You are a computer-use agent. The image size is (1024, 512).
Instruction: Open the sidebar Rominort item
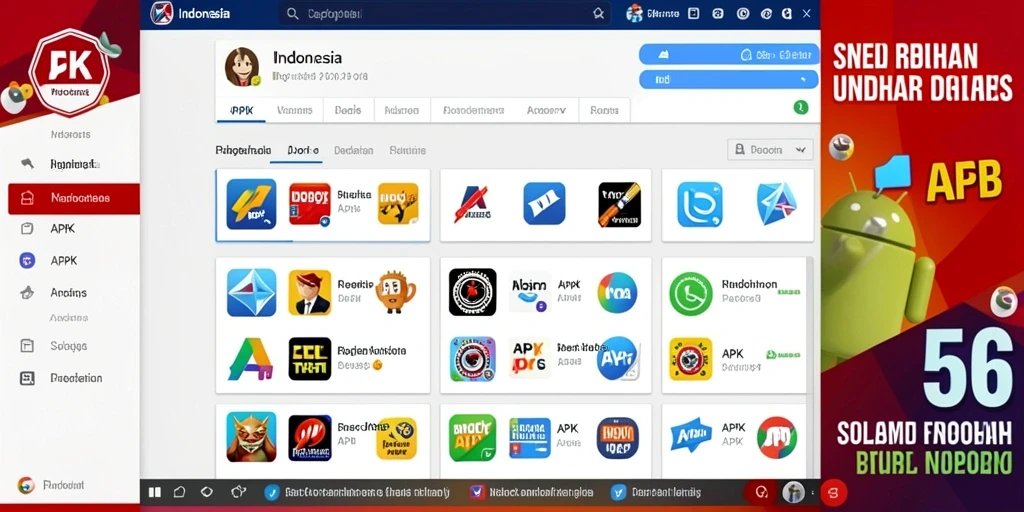(74, 164)
